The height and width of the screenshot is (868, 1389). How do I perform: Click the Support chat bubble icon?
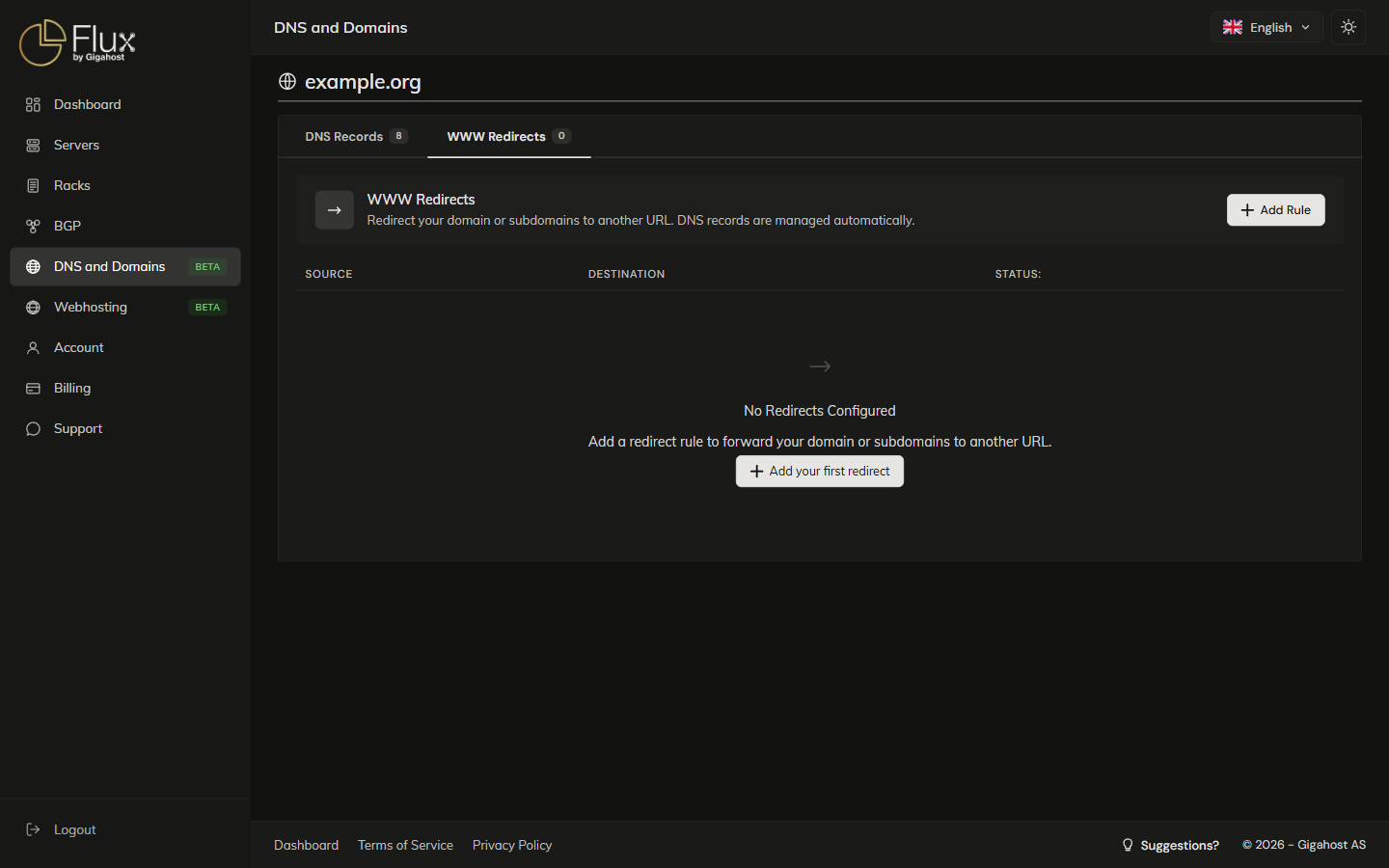33,428
